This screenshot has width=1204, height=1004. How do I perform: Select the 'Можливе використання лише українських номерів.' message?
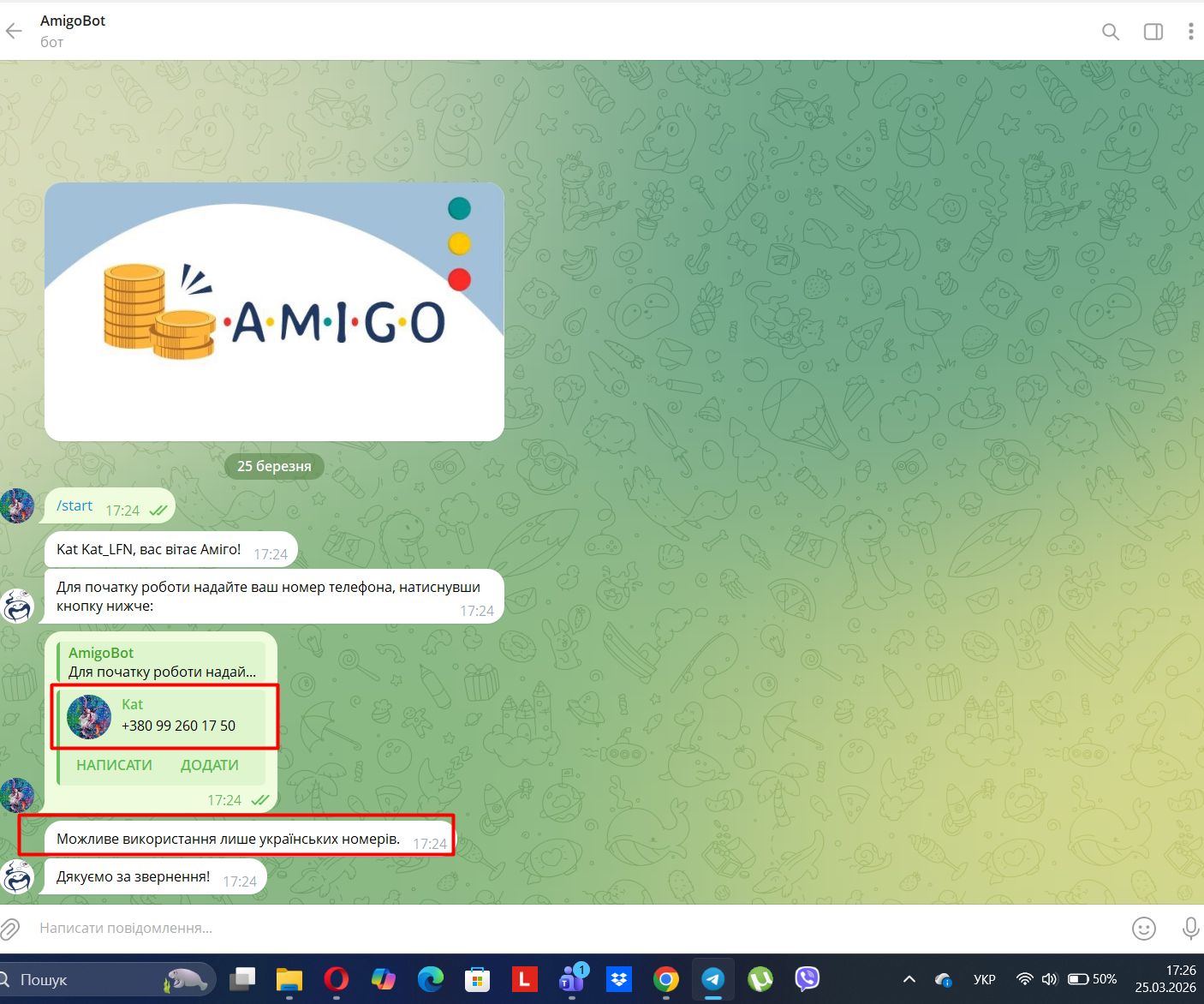coord(250,840)
